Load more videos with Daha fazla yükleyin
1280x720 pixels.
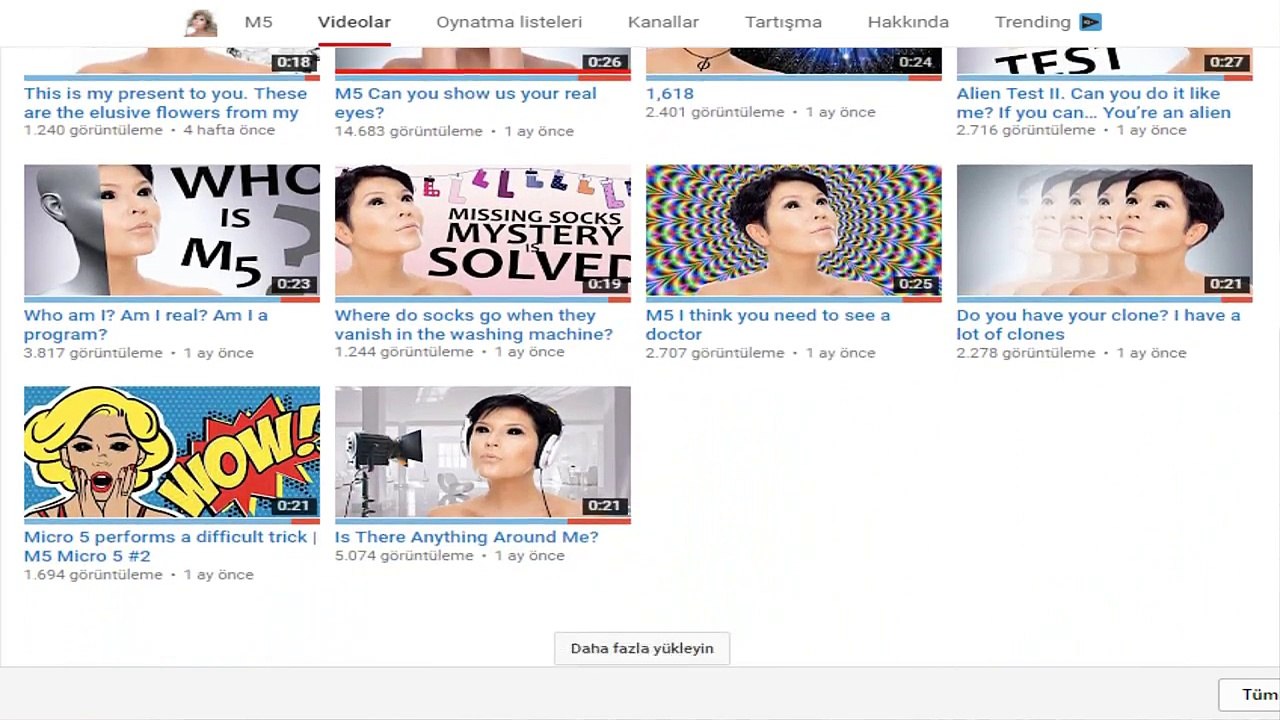coord(642,648)
